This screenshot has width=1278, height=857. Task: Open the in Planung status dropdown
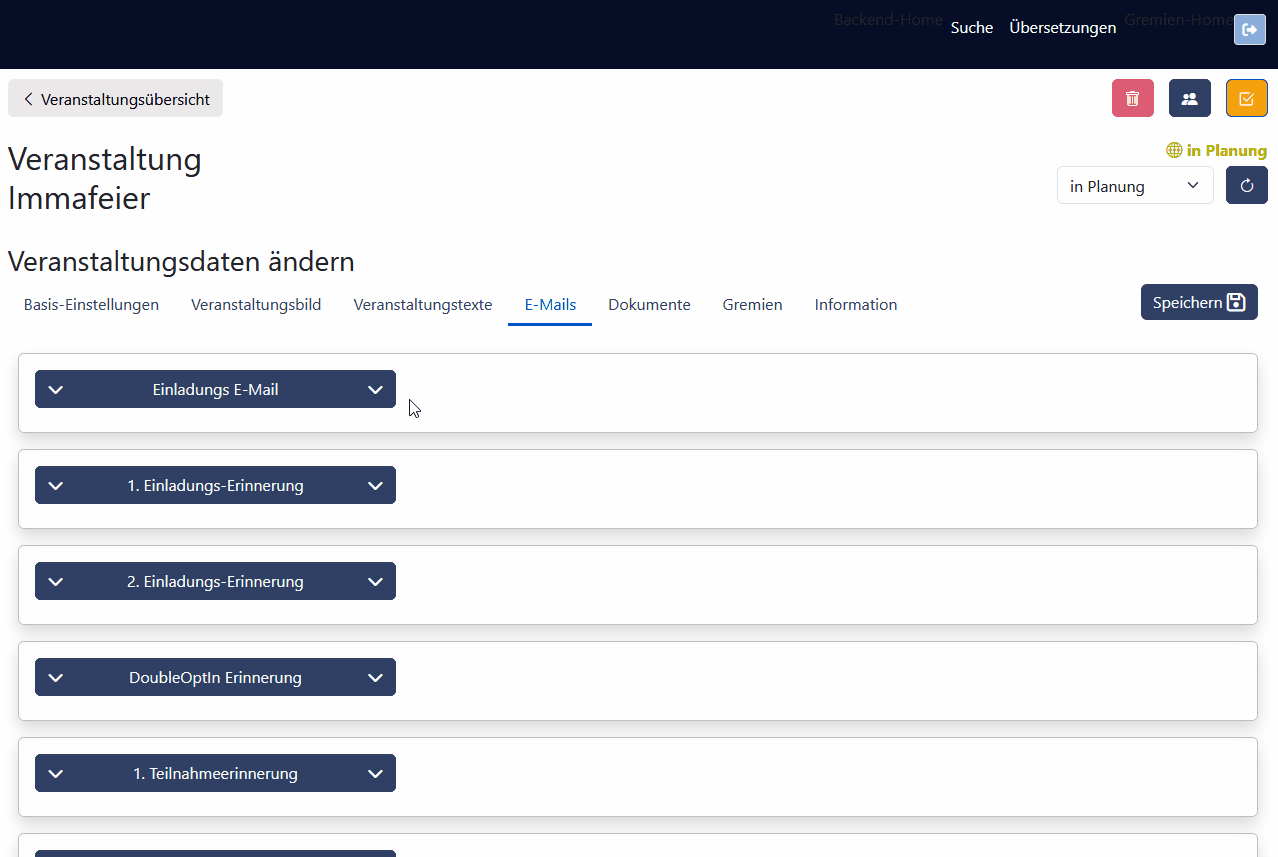click(1134, 186)
